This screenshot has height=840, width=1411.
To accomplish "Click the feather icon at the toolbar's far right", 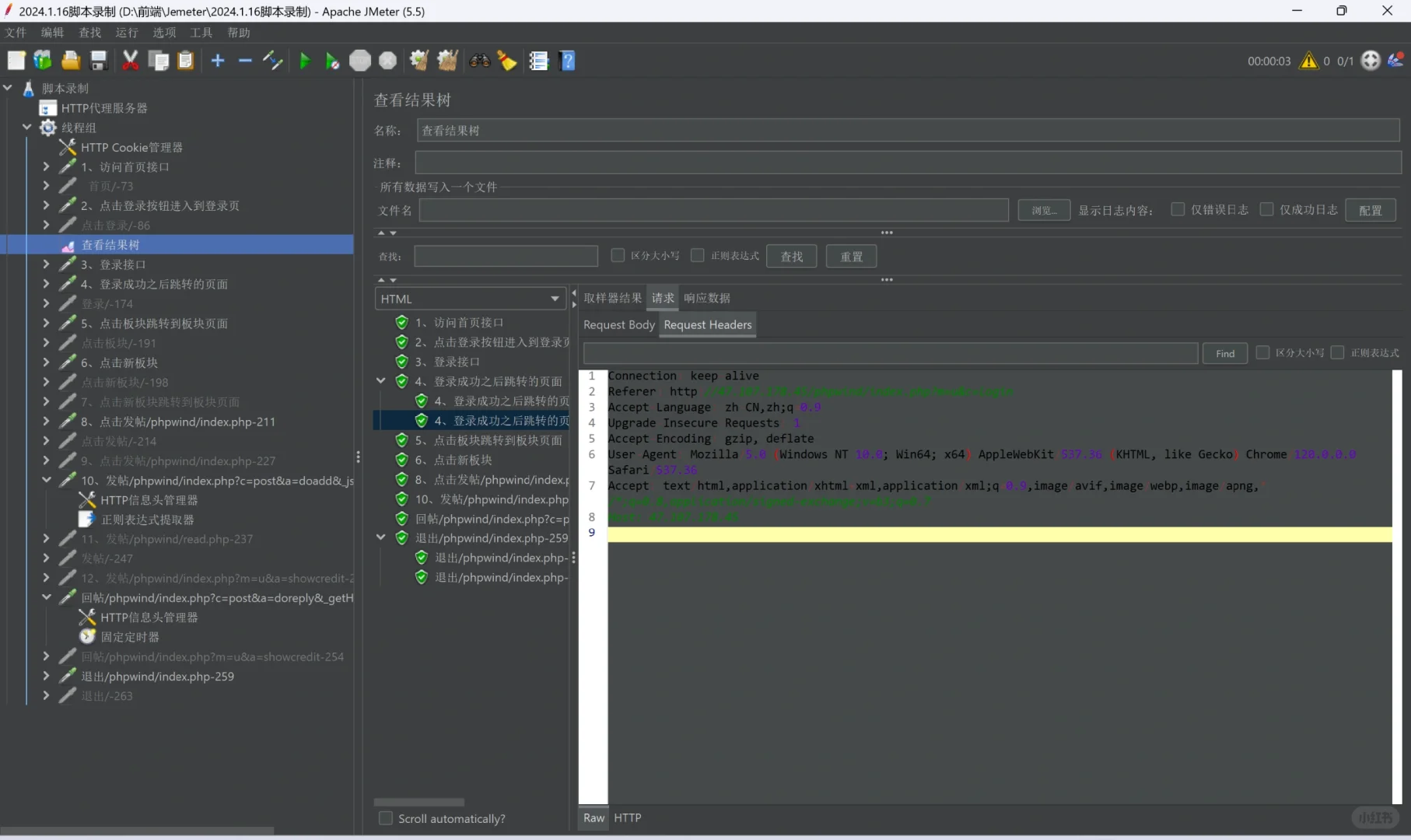I will click(1396, 60).
